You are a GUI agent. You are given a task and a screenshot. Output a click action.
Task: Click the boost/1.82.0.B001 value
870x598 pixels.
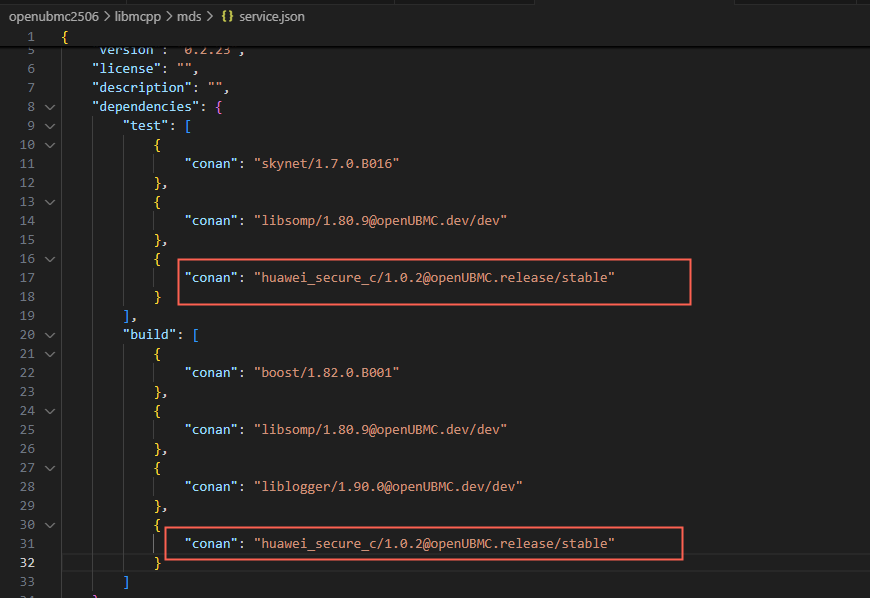[326, 373]
